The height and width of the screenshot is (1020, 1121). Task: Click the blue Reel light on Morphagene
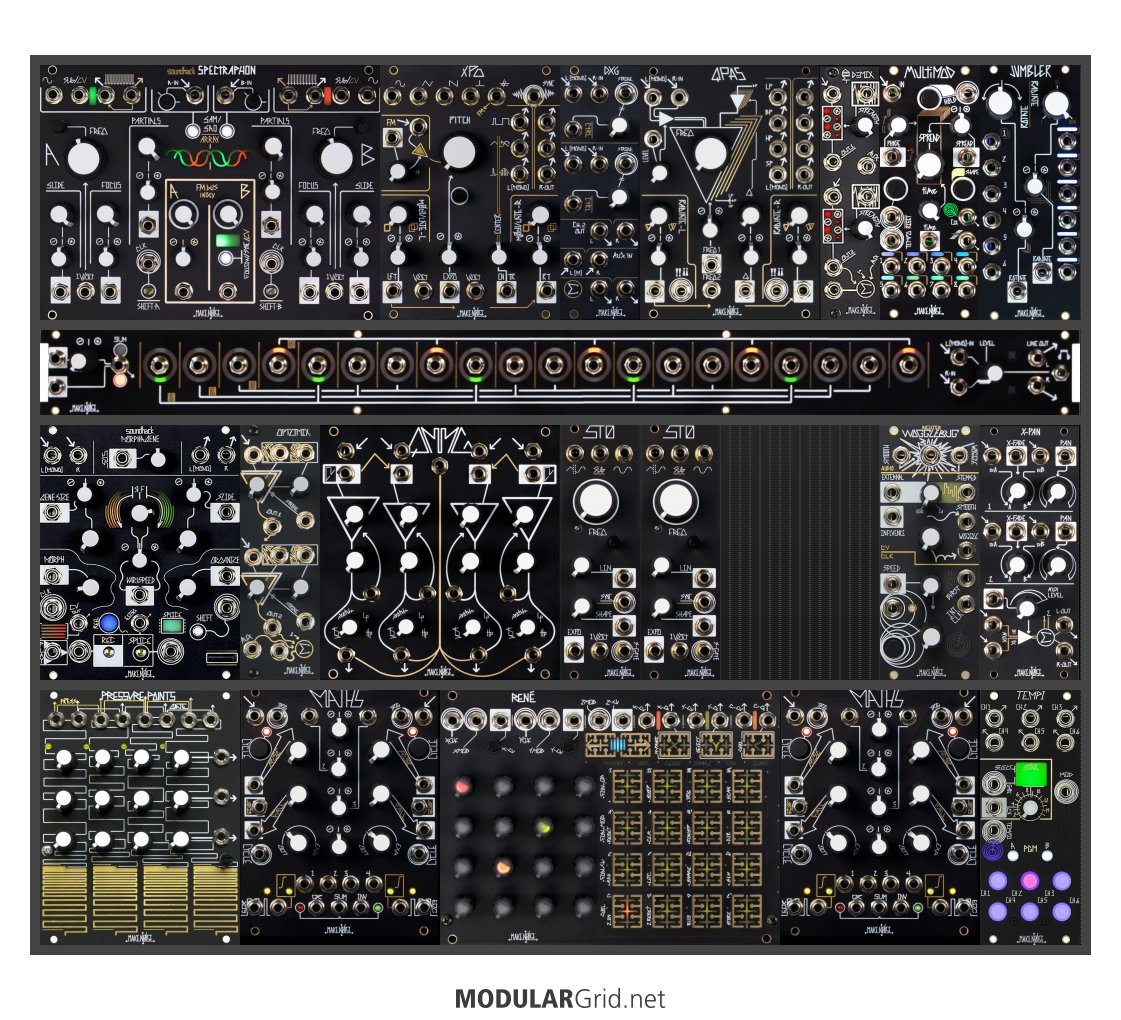(x=109, y=623)
